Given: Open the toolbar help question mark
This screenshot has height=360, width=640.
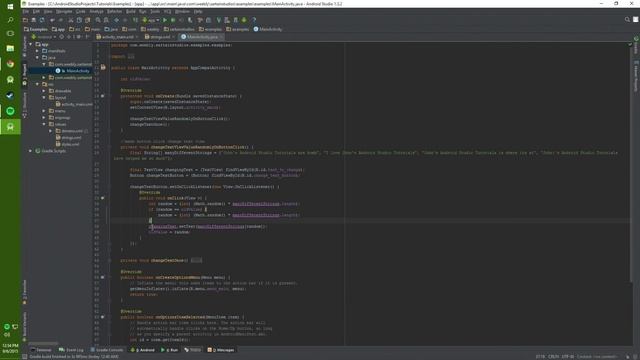Looking at the screenshot, I should [254, 20].
